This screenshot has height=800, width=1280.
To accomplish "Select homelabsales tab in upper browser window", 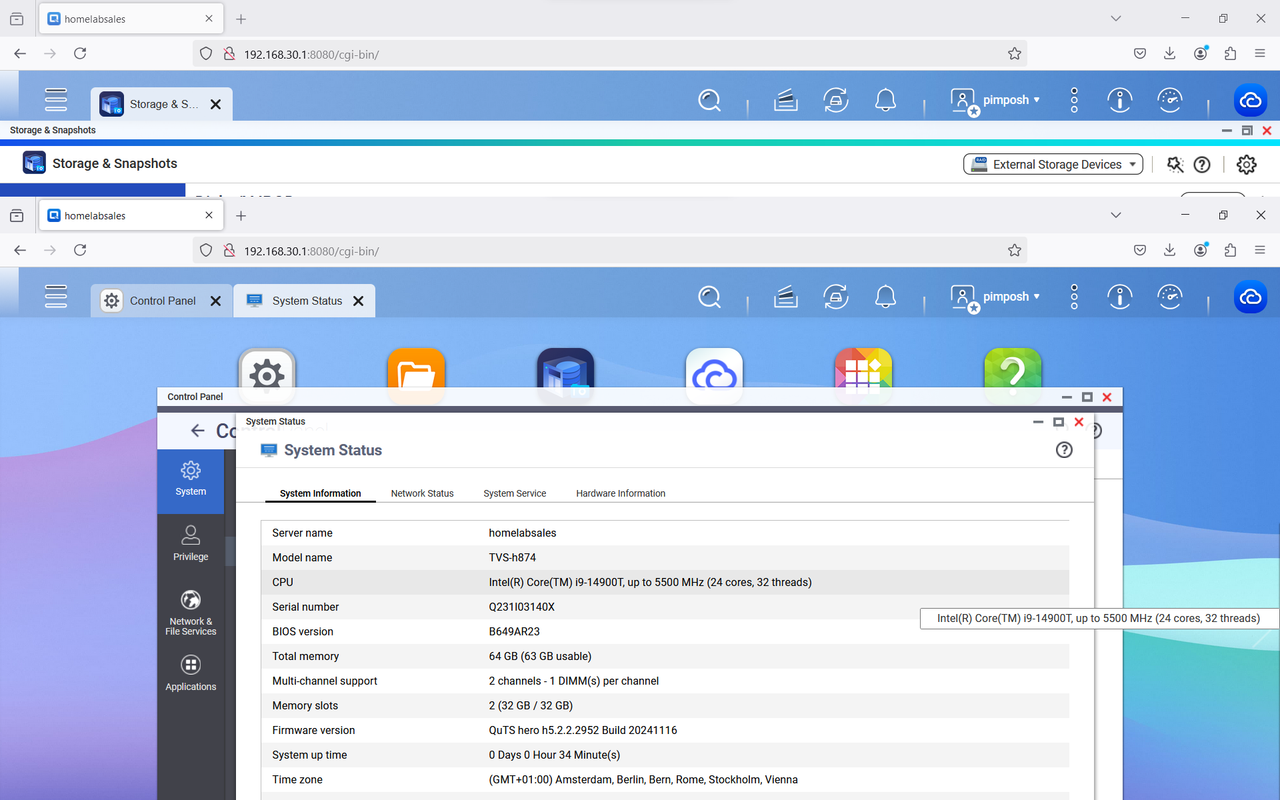I will (x=132, y=19).
